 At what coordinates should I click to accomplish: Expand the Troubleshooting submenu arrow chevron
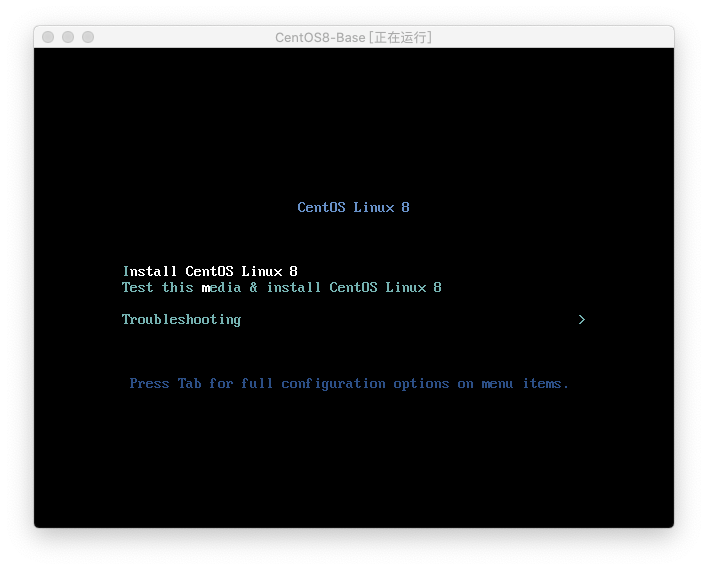tap(581, 319)
